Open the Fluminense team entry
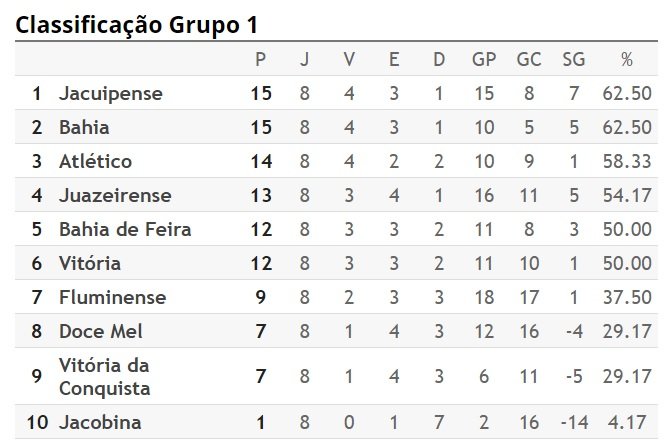Image resolution: width=668 pixels, height=447 pixels. [112, 297]
